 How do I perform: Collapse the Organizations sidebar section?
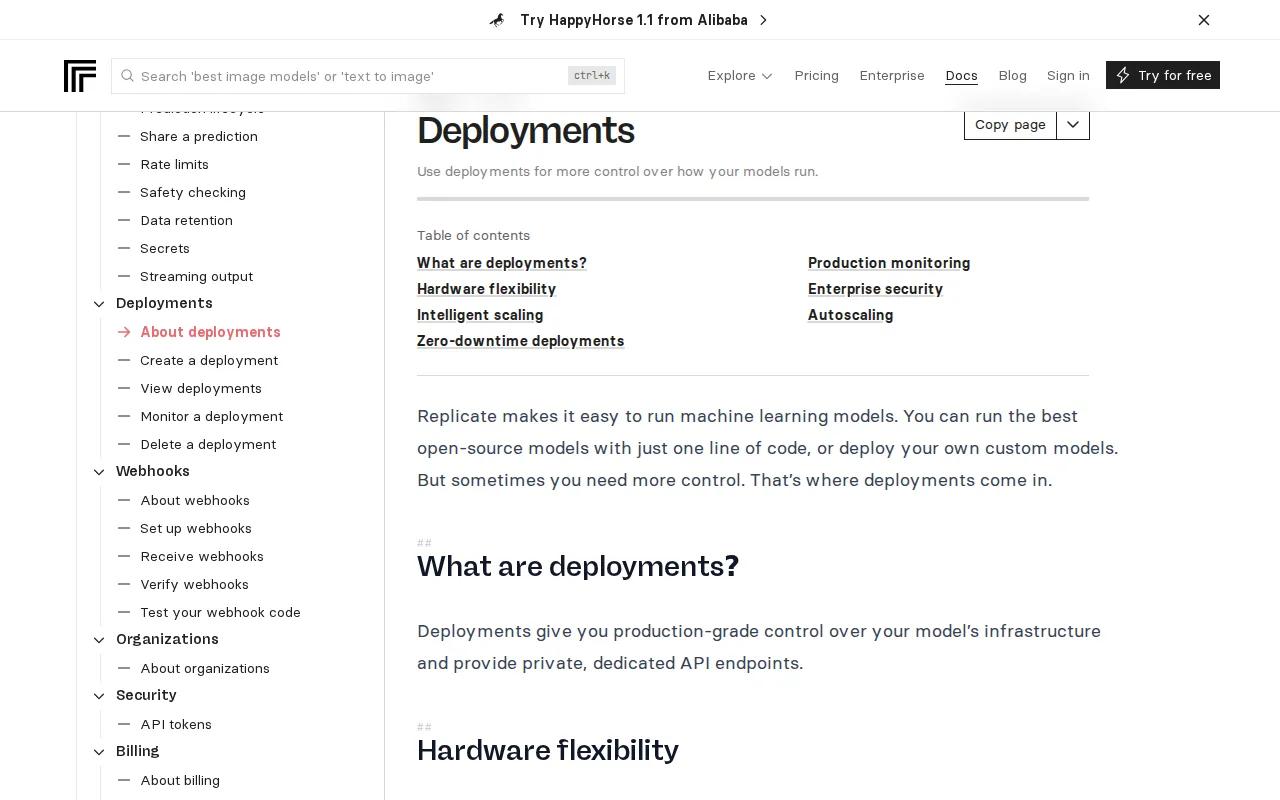pyautogui.click(x=99, y=640)
